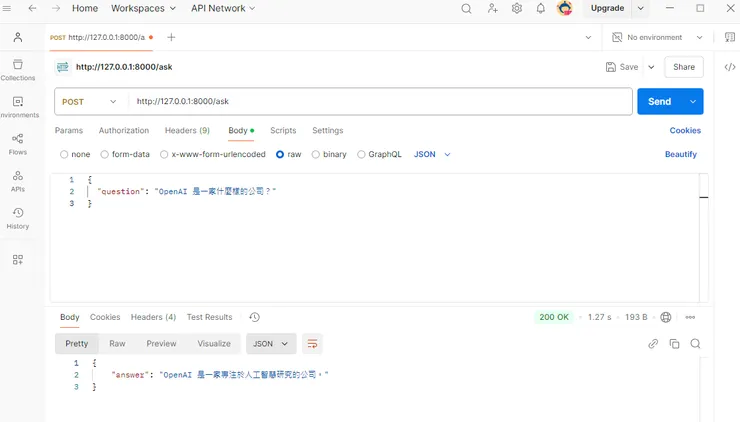Switch response view to Visualize

point(214,344)
